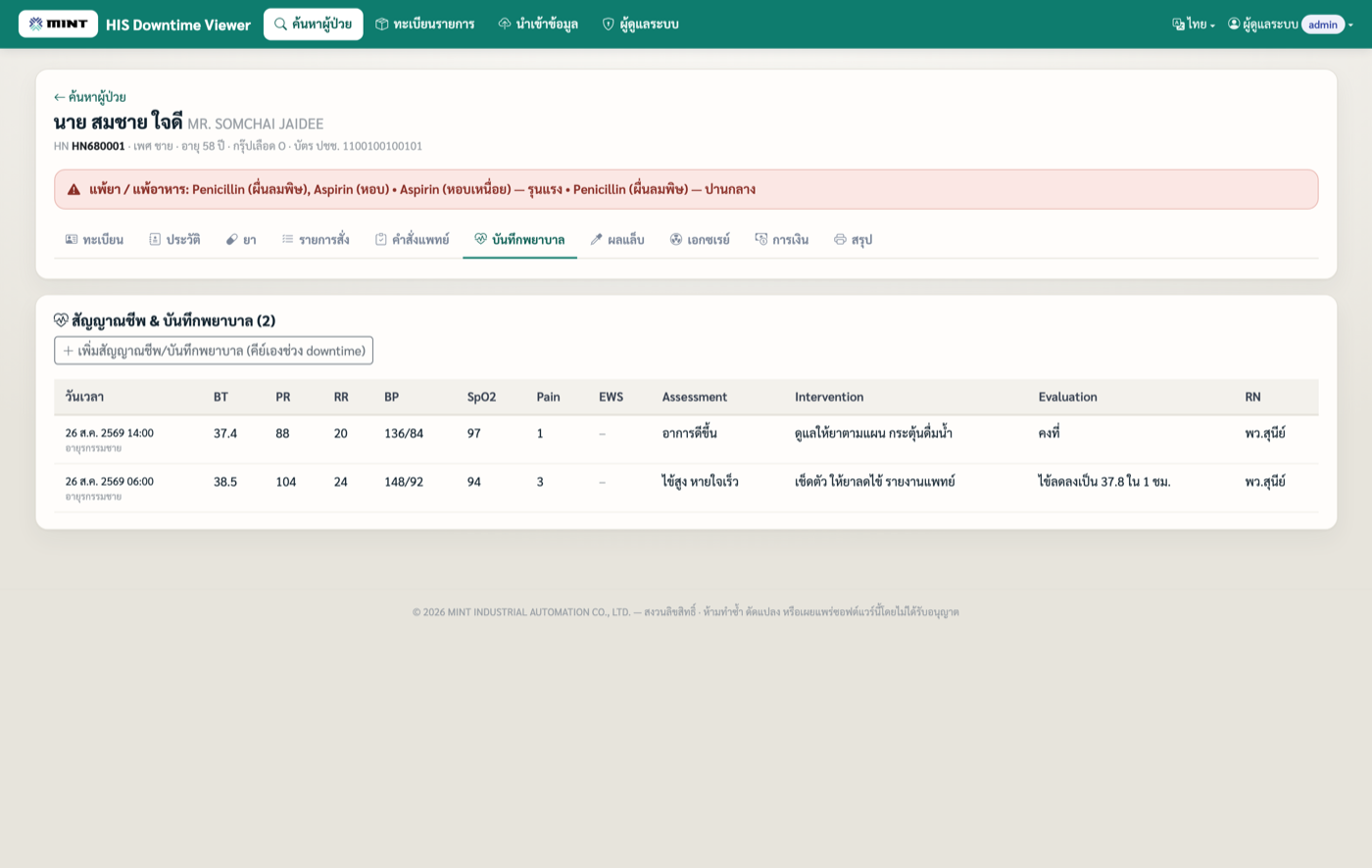This screenshot has height=868, width=1372.
Task: Click the admin badge
Action: tap(1322, 24)
